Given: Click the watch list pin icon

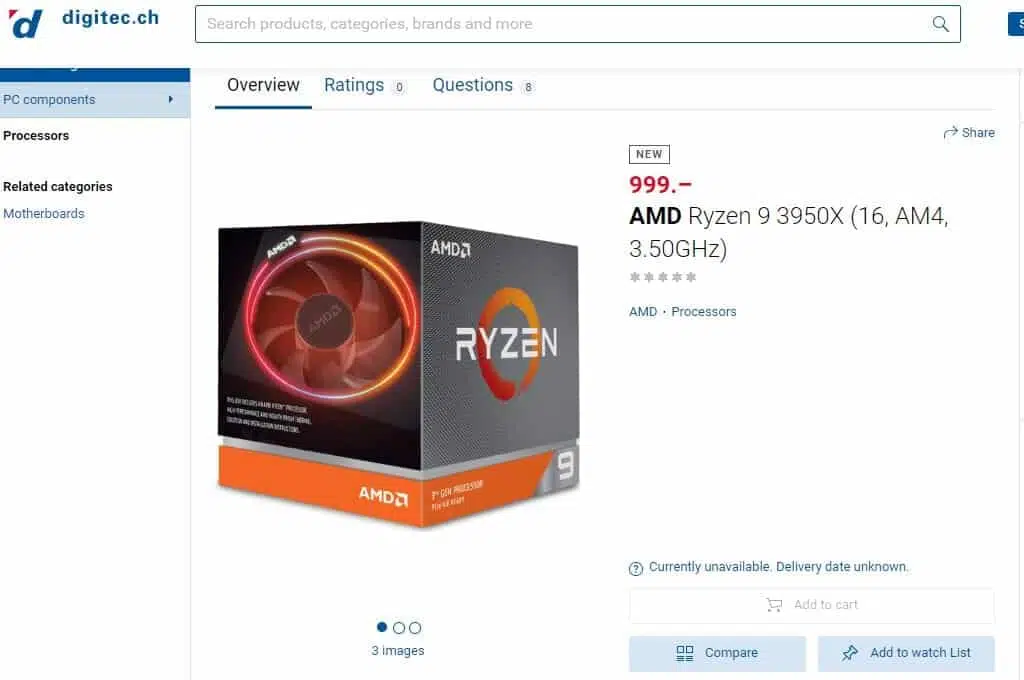Looking at the screenshot, I should (850, 653).
